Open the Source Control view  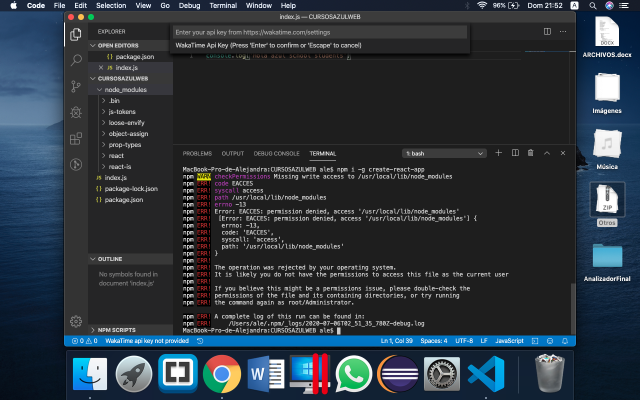point(76,87)
